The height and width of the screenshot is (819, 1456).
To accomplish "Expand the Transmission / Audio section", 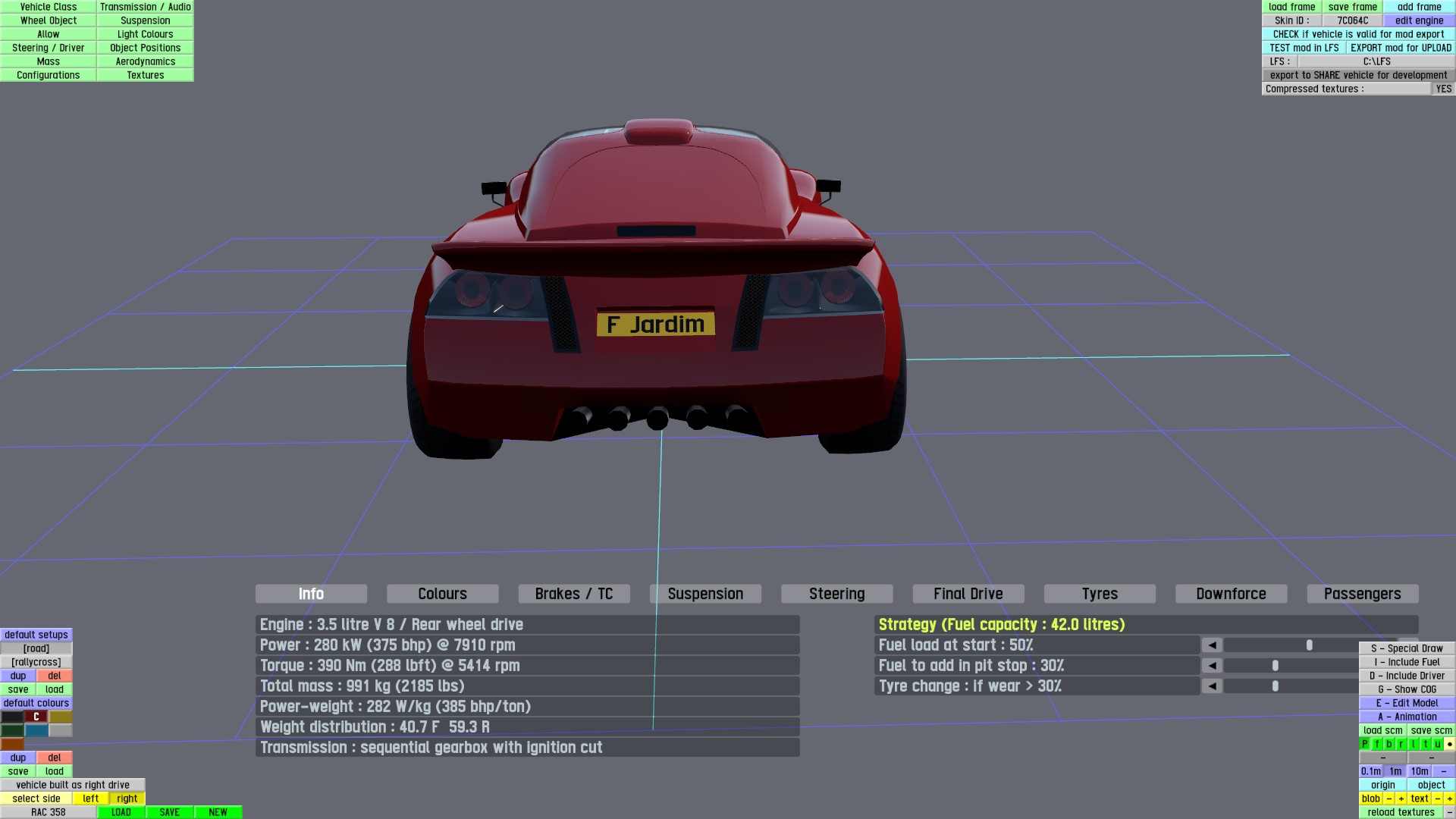I will (x=145, y=7).
